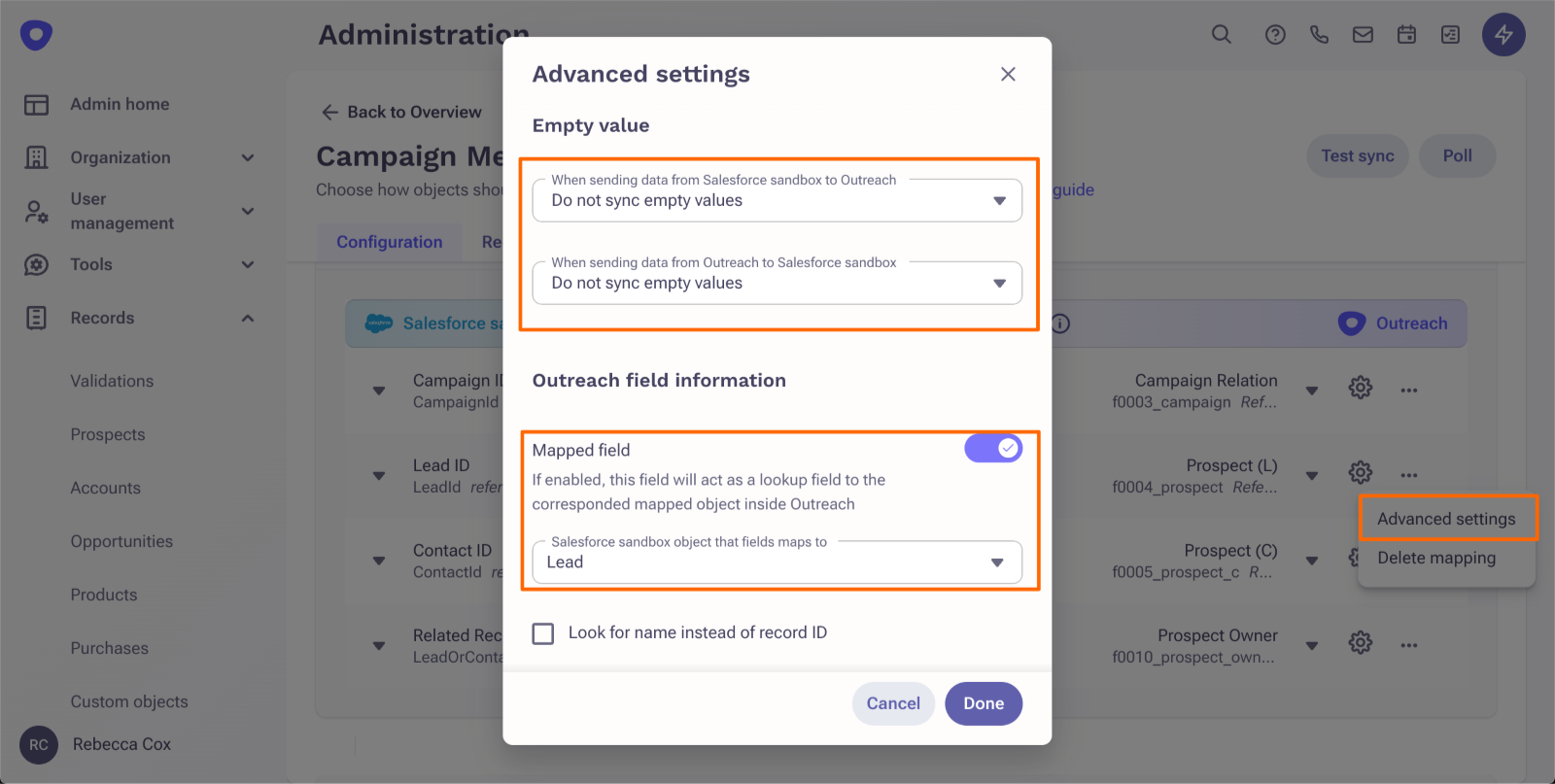Toggle the Mapped field switch off
1555x784 pixels.
[993, 448]
